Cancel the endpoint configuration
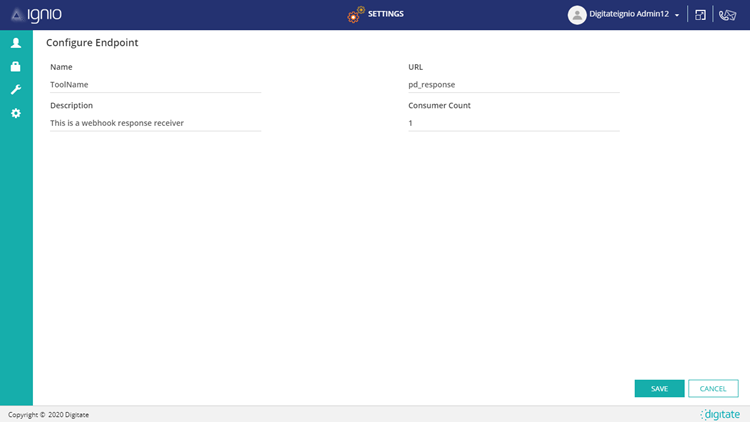Screen dimensions: 750x422 (x=713, y=388)
